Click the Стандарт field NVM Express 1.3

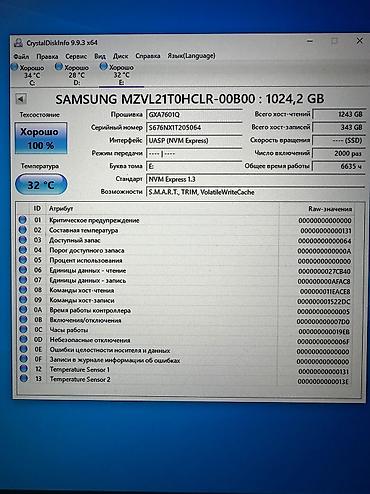coord(255,179)
